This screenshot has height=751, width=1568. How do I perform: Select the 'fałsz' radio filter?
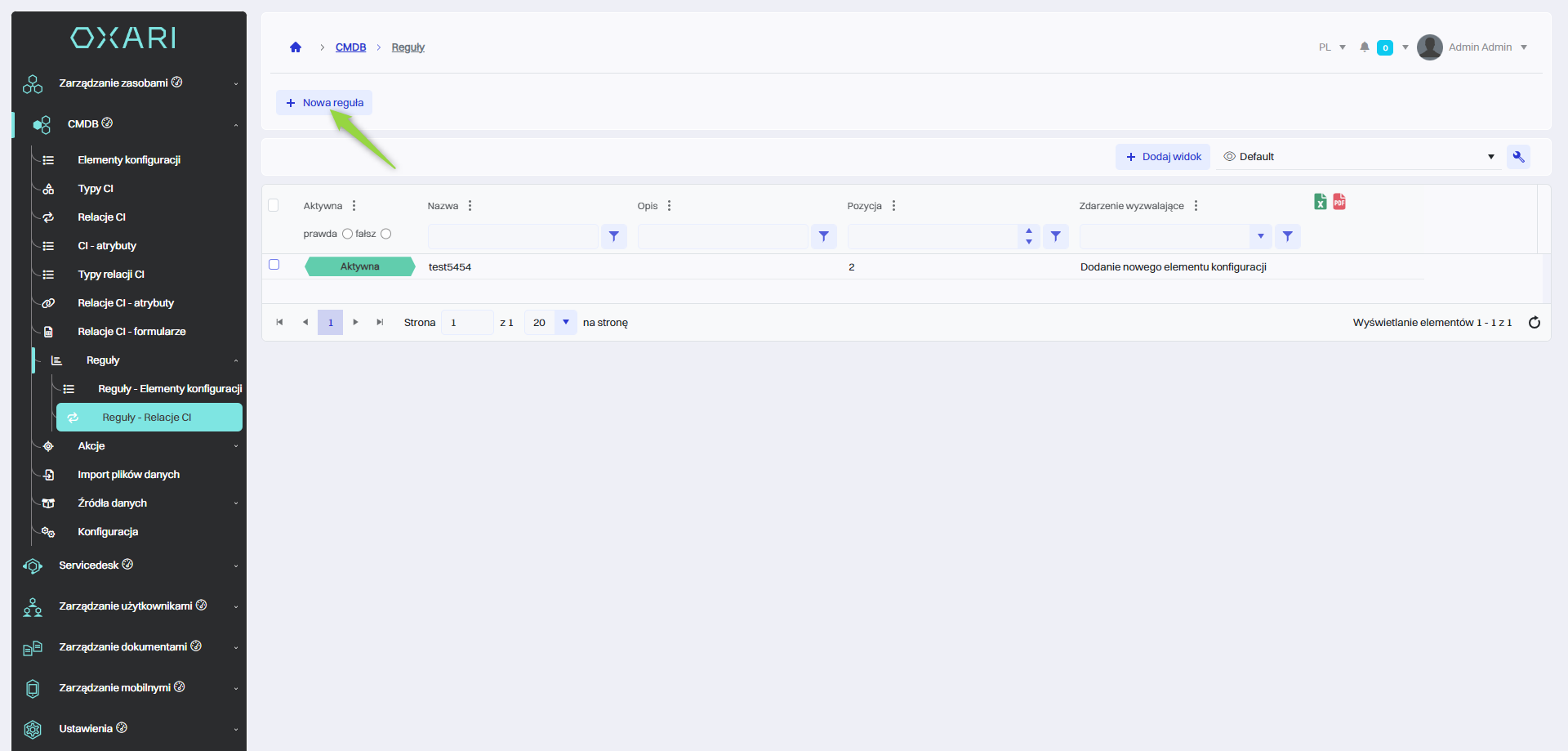tap(386, 234)
